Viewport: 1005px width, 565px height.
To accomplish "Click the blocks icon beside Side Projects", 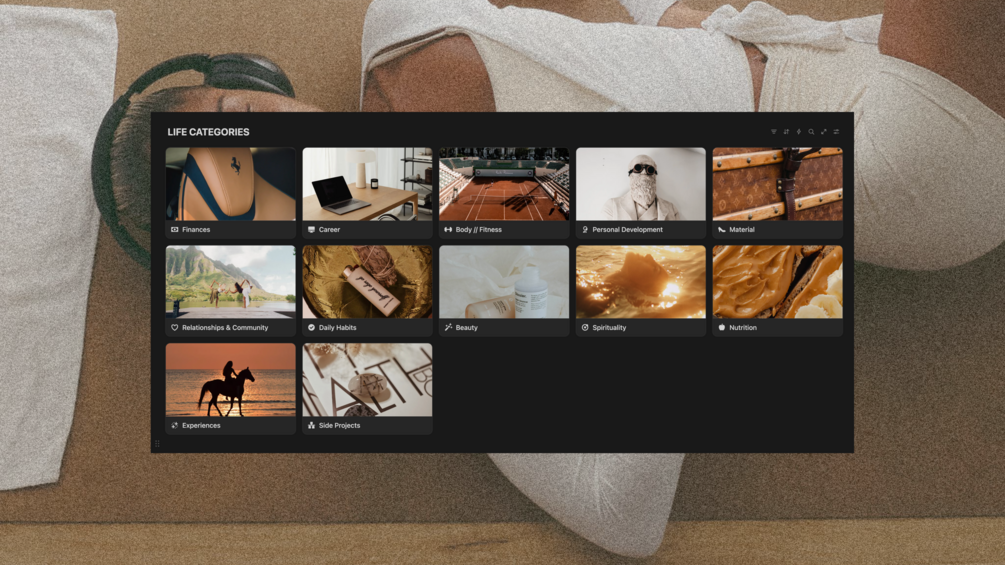I will tap(311, 425).
